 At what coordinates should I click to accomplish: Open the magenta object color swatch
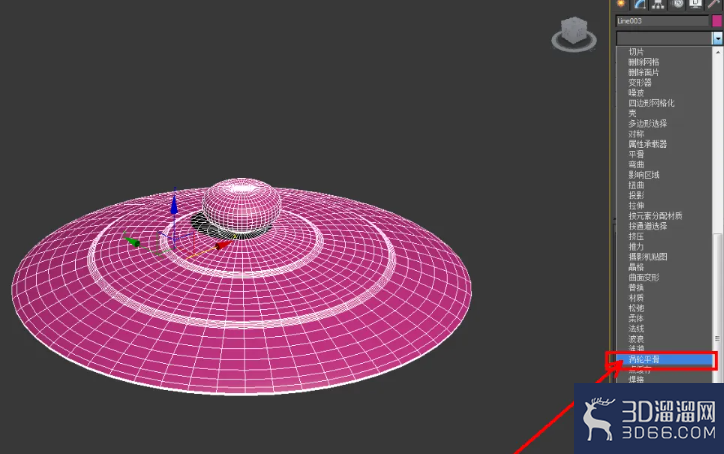[718, 21]
